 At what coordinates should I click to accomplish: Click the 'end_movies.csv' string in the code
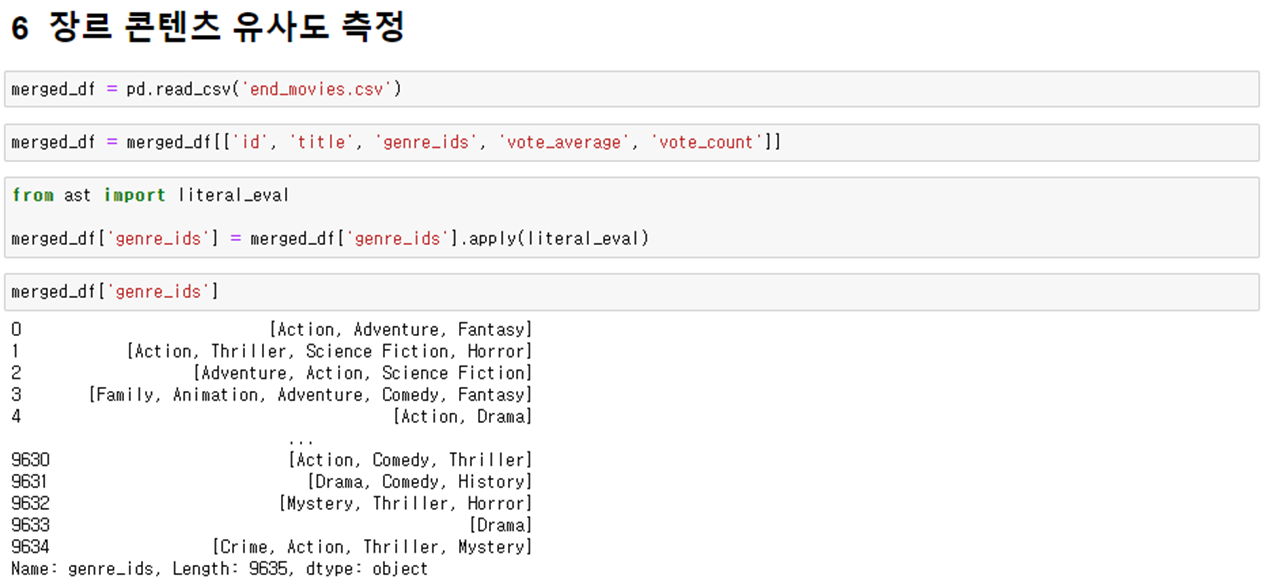tap(319, 90)
